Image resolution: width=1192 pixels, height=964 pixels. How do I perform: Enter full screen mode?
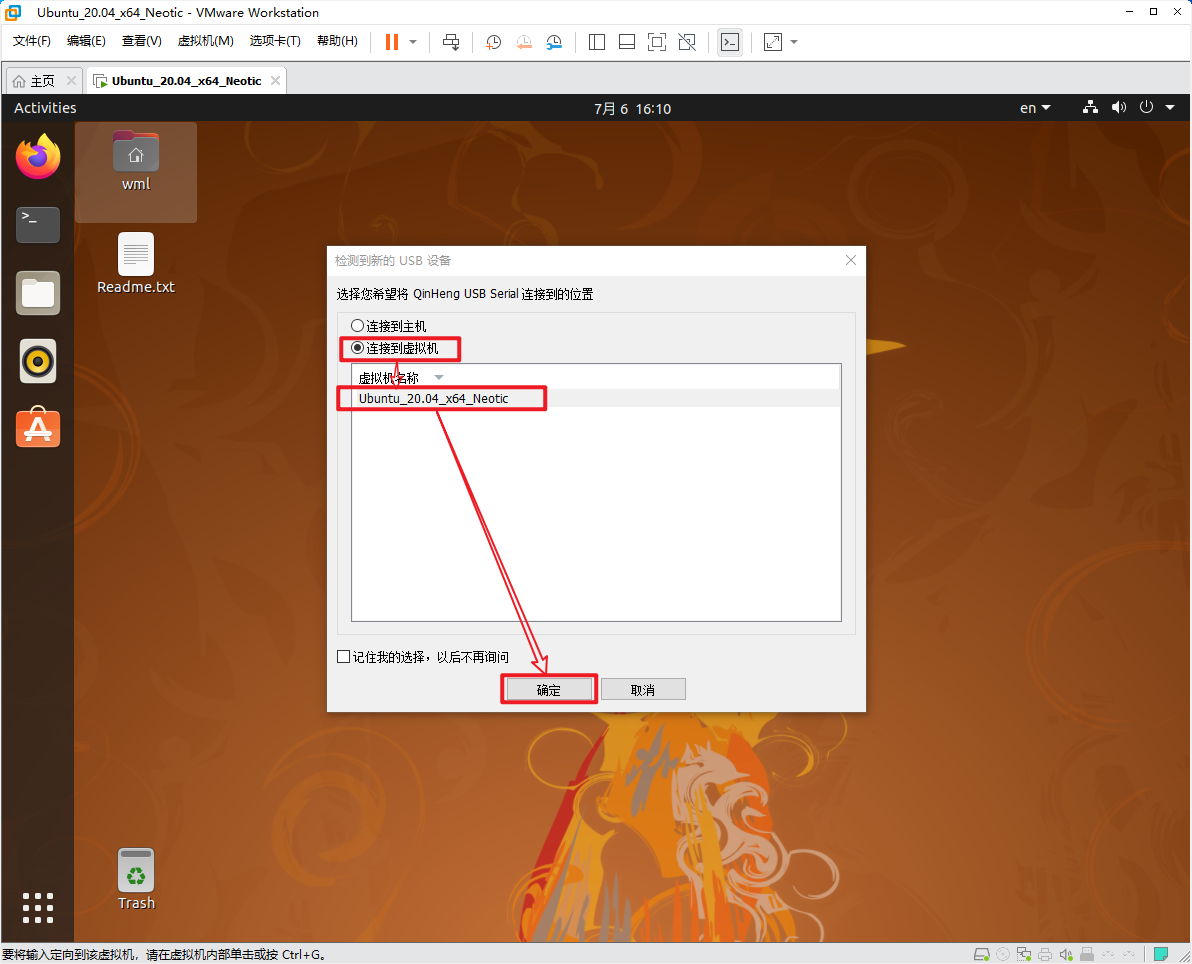click(x=657, y=42)
